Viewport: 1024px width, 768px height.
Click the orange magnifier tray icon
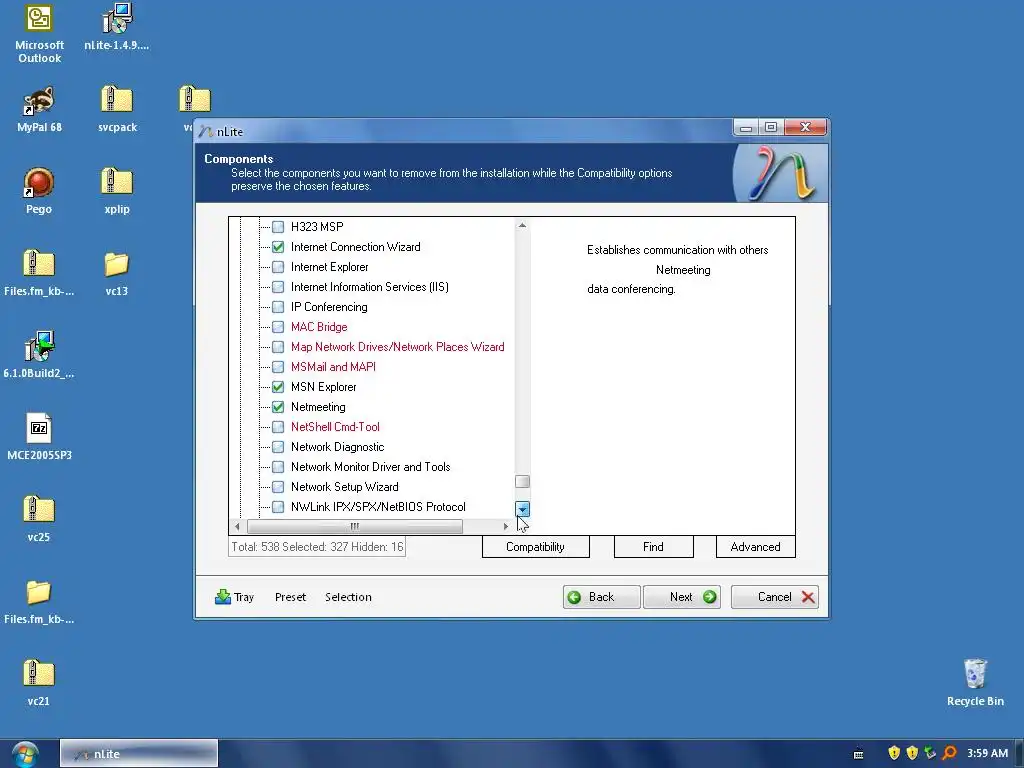(949, 754)
